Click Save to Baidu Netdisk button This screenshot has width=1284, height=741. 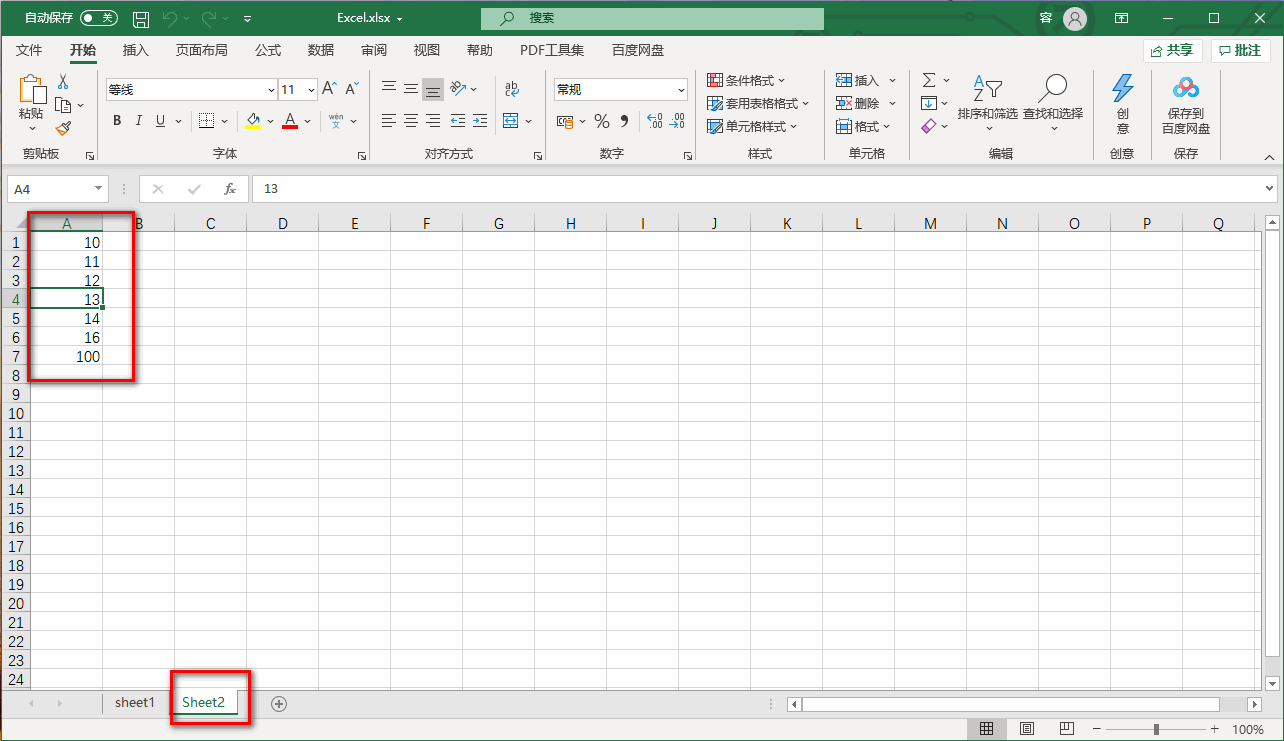pos(1186,105)
